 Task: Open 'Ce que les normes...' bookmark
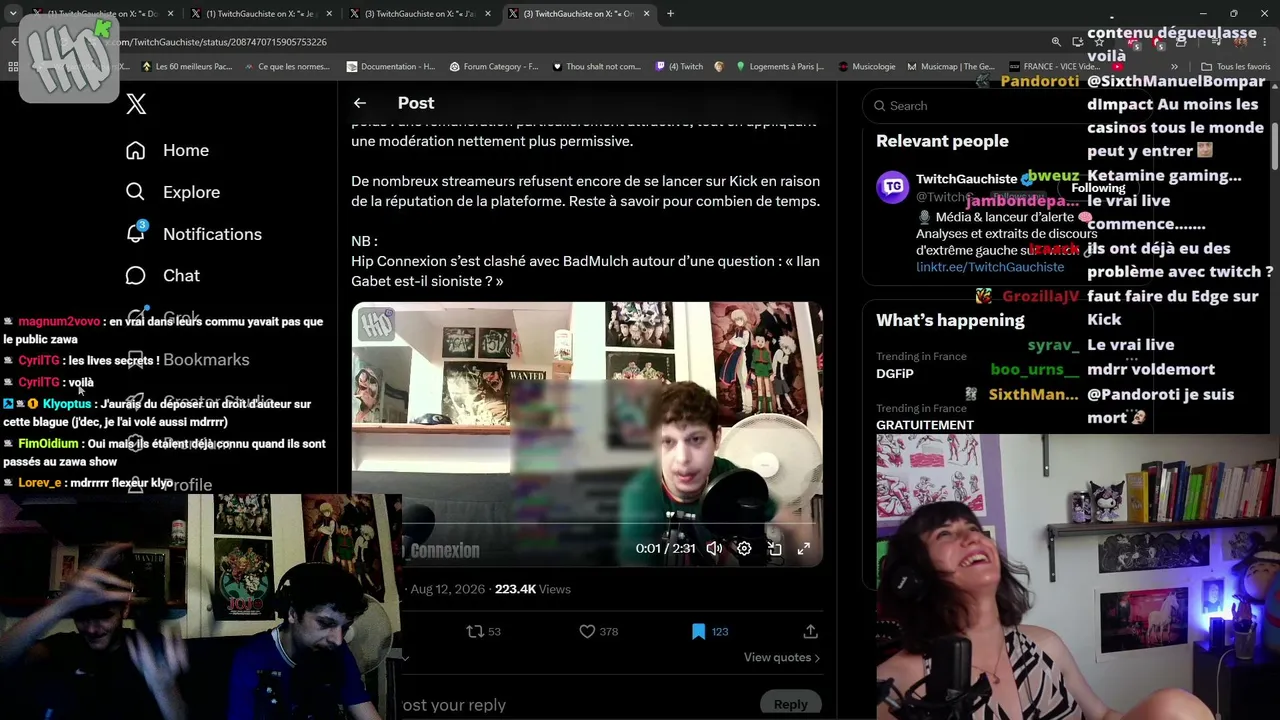pos(286,67)
